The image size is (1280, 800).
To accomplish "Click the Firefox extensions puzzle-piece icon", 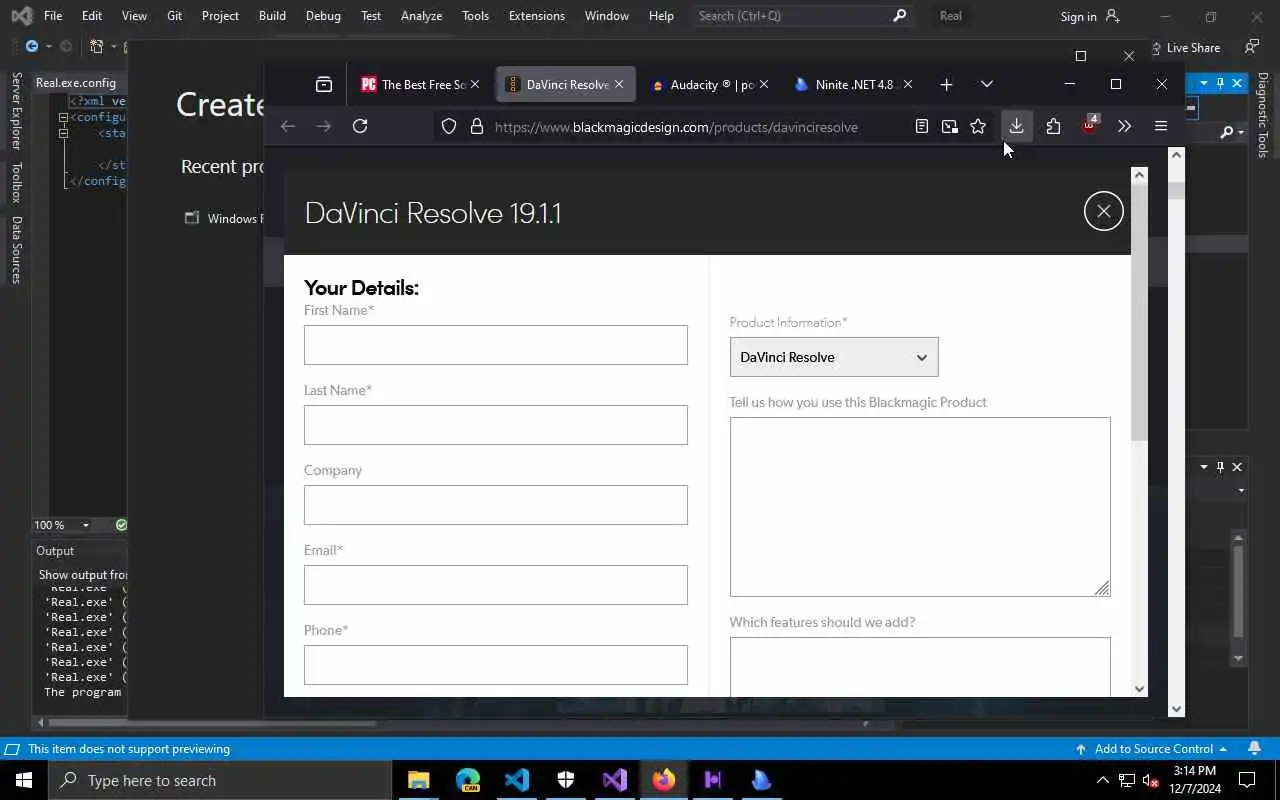I will point(1053,126).
